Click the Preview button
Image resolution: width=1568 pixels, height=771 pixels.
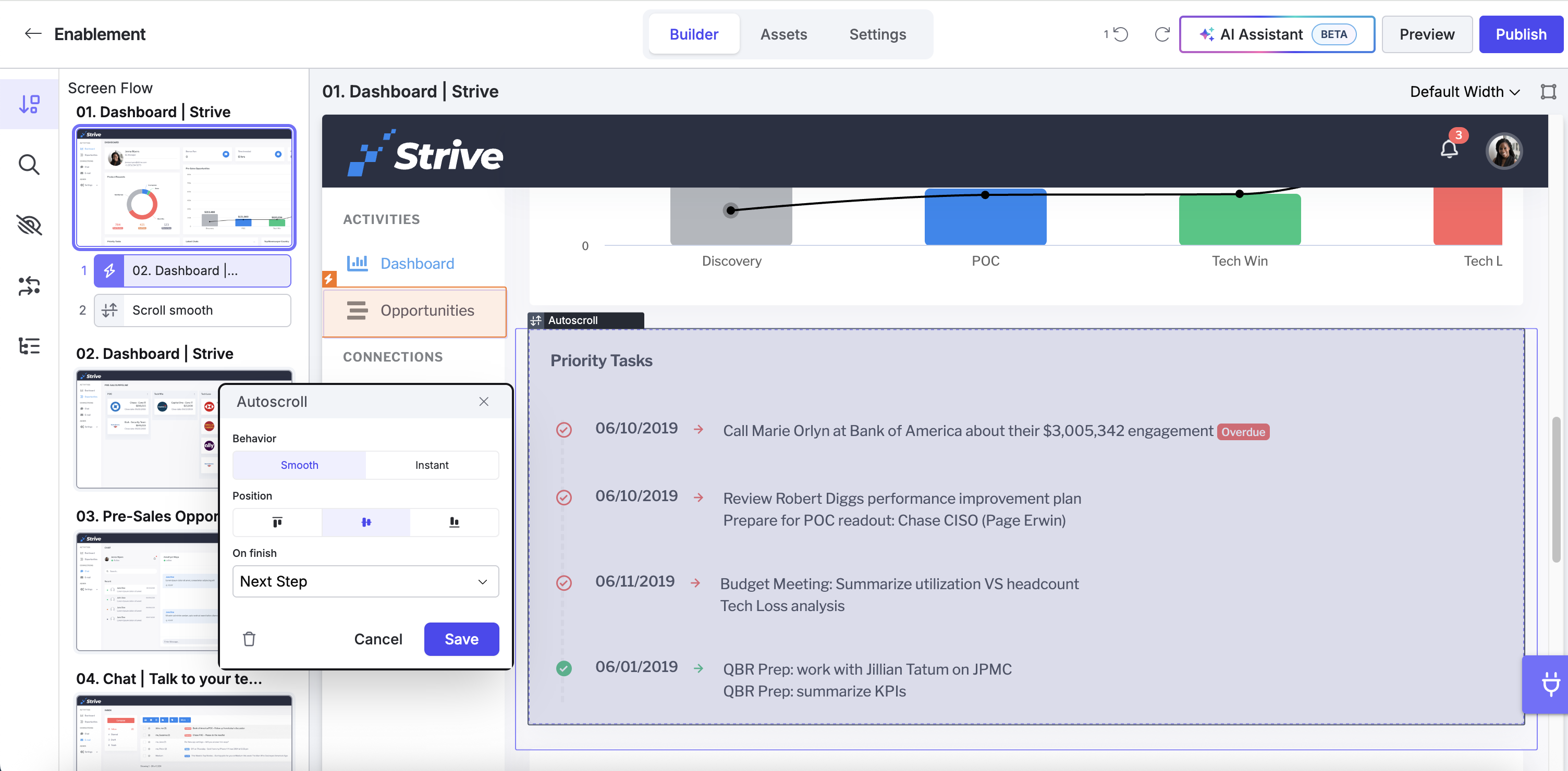click(x=1426, y=34)
